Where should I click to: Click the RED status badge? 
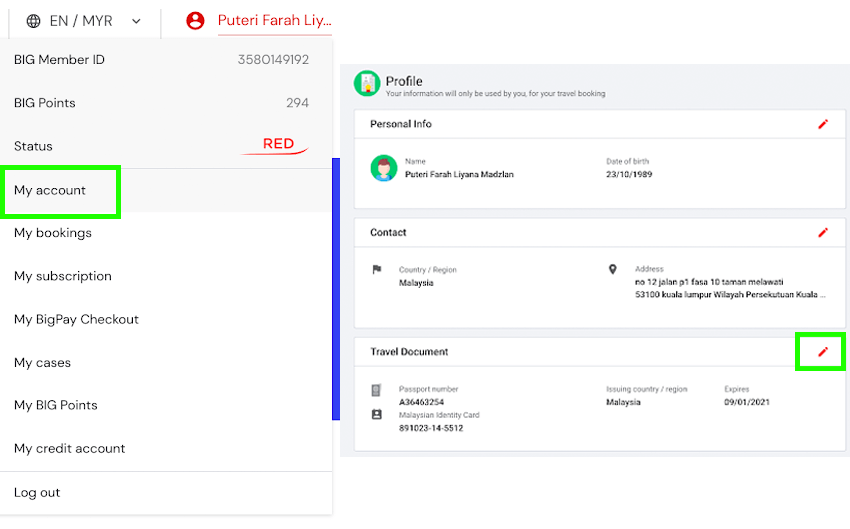click(277, 145)
